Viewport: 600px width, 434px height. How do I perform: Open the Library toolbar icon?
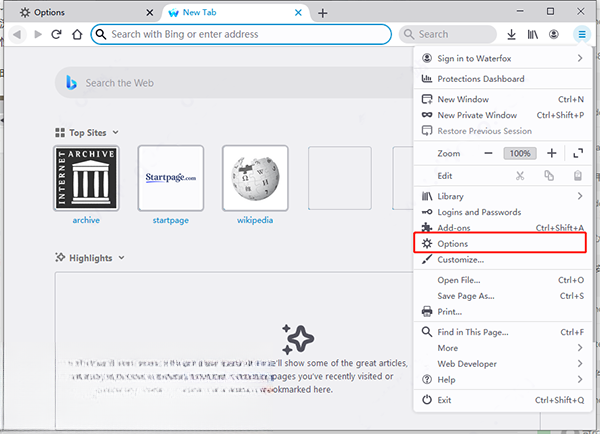(533, 34)
